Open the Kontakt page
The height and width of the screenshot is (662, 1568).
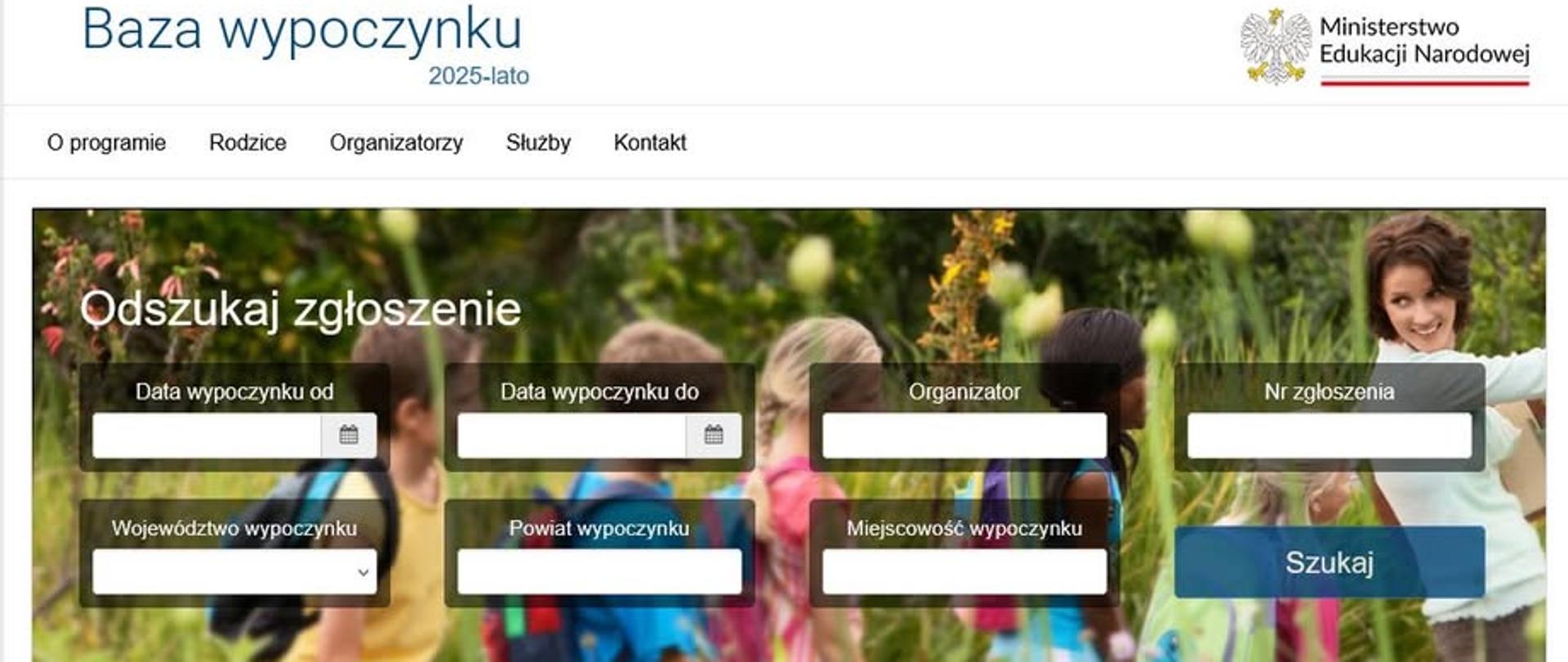[650, 143]
